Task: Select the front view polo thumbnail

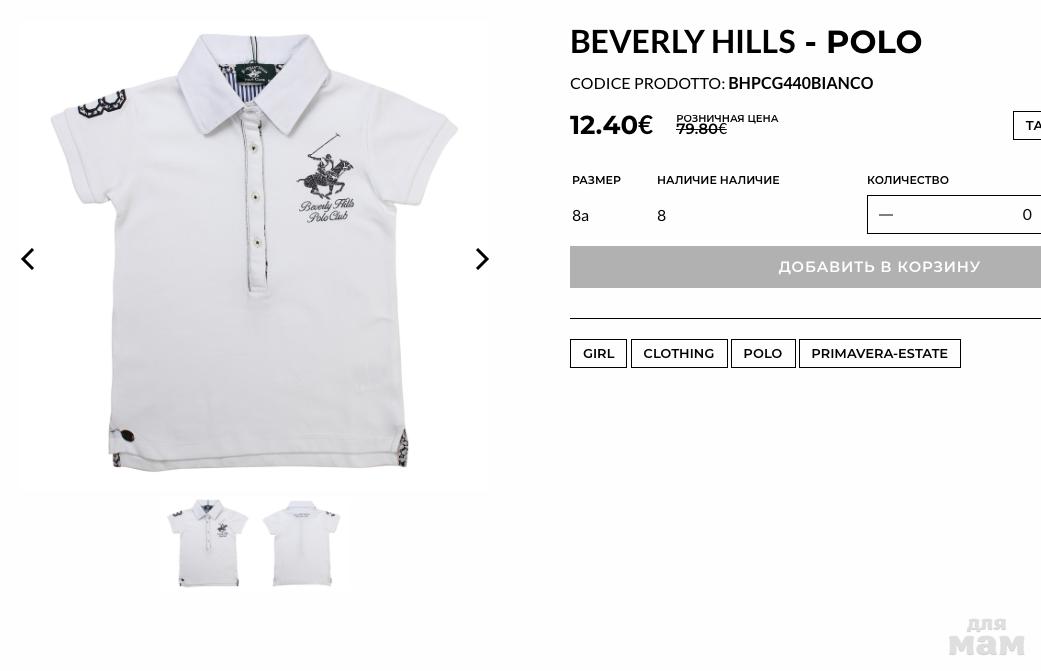Action: [x=208, y=543]
